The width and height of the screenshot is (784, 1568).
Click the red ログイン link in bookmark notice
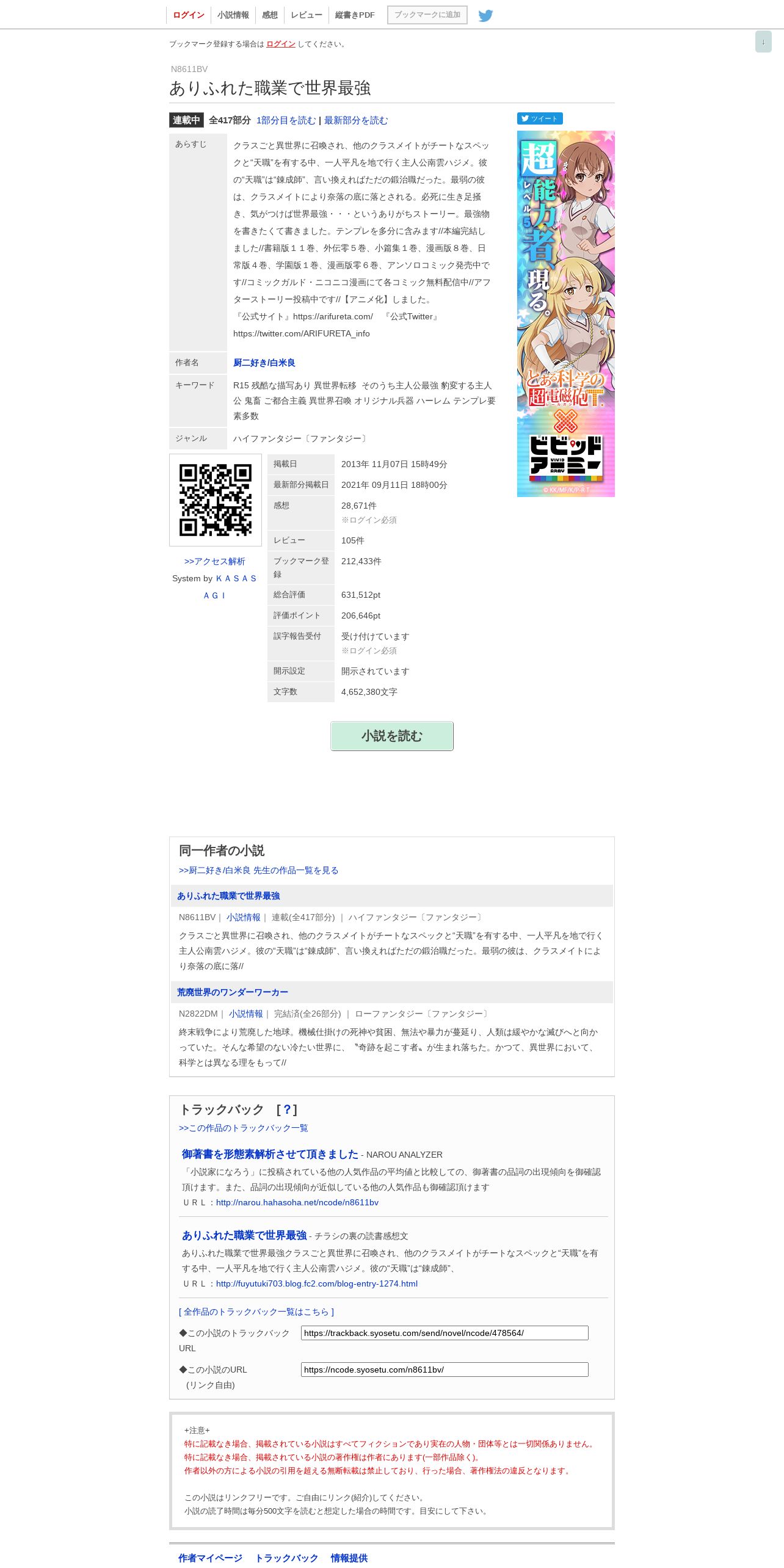pos(281,44)
